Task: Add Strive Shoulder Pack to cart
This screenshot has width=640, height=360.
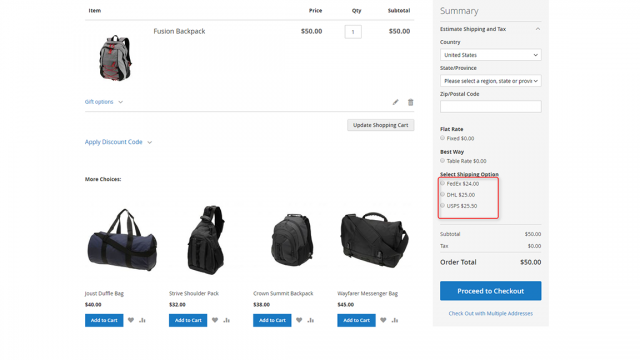Action: 188,320
